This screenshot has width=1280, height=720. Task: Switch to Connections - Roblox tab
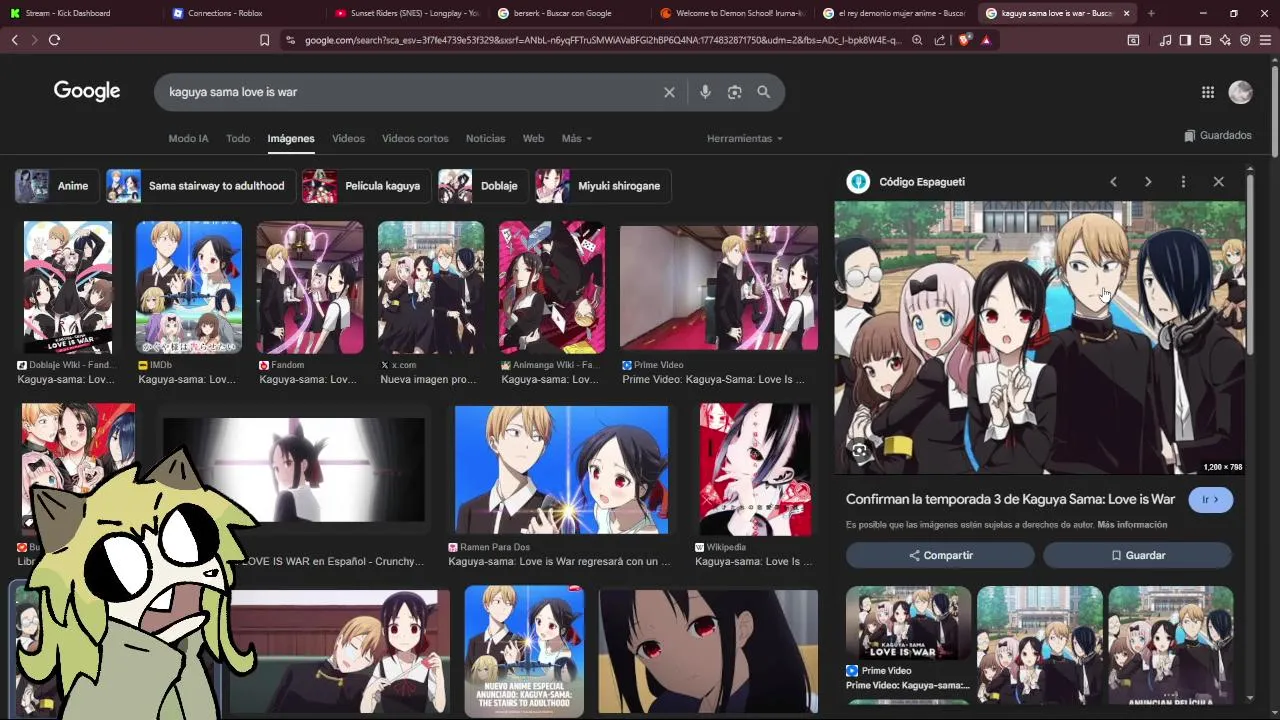tap(225, 13)
